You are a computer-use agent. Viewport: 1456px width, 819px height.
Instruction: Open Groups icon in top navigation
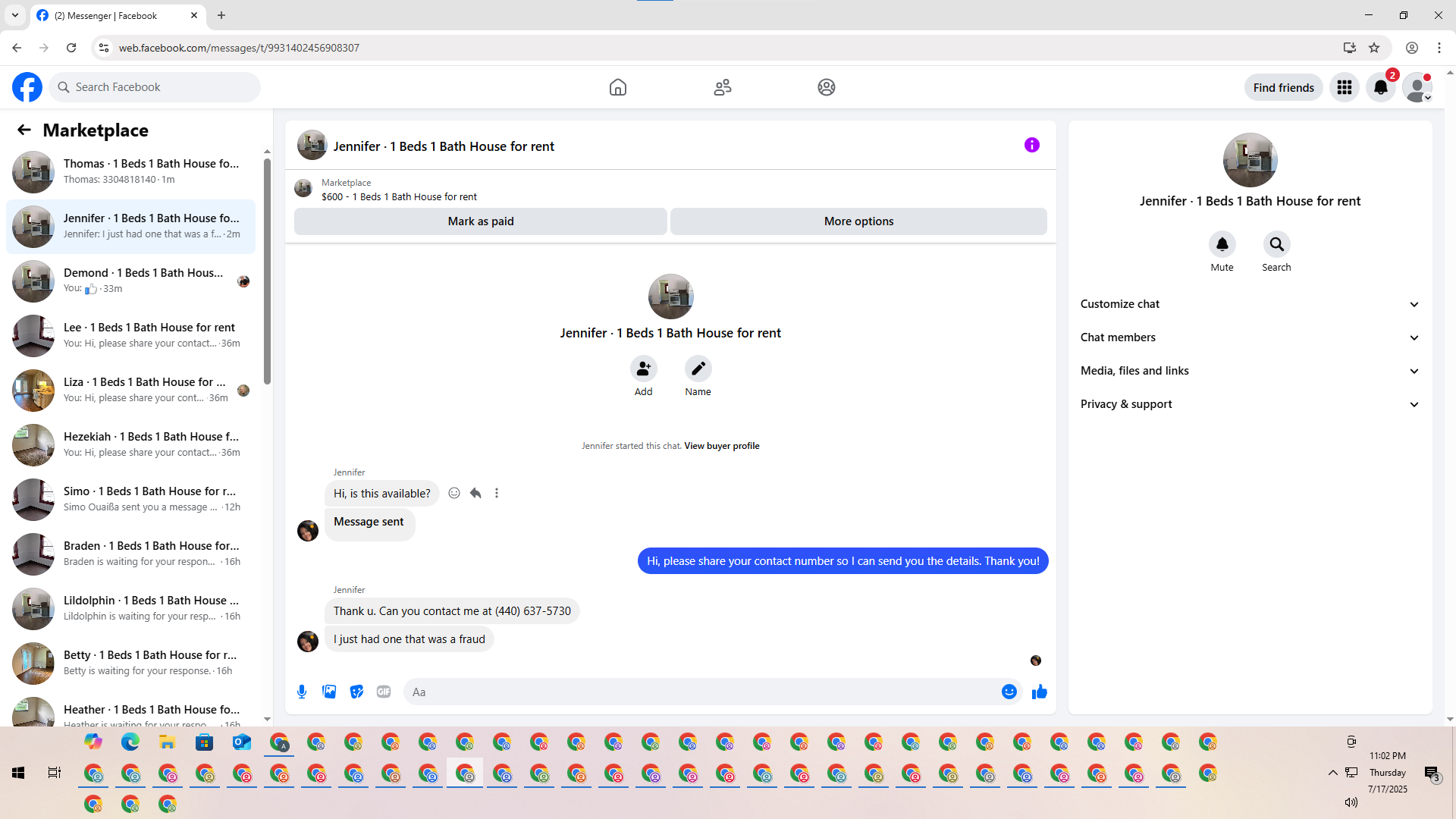(827, 87)
